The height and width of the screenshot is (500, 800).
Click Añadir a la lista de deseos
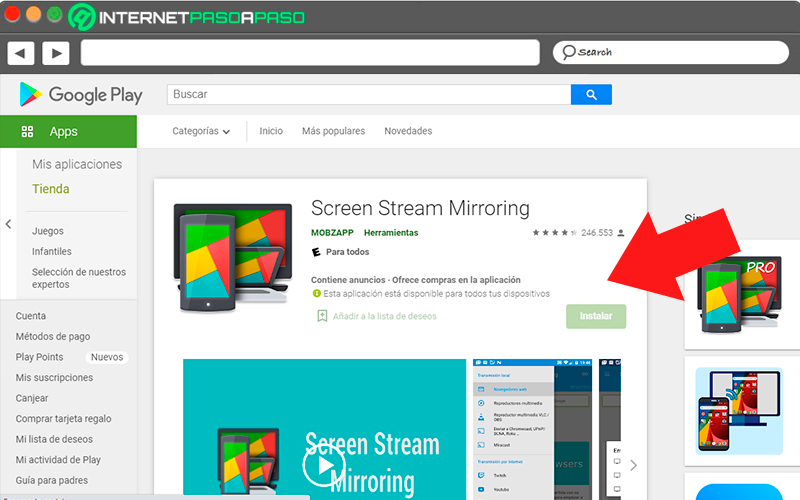click(x=385, y=316)
